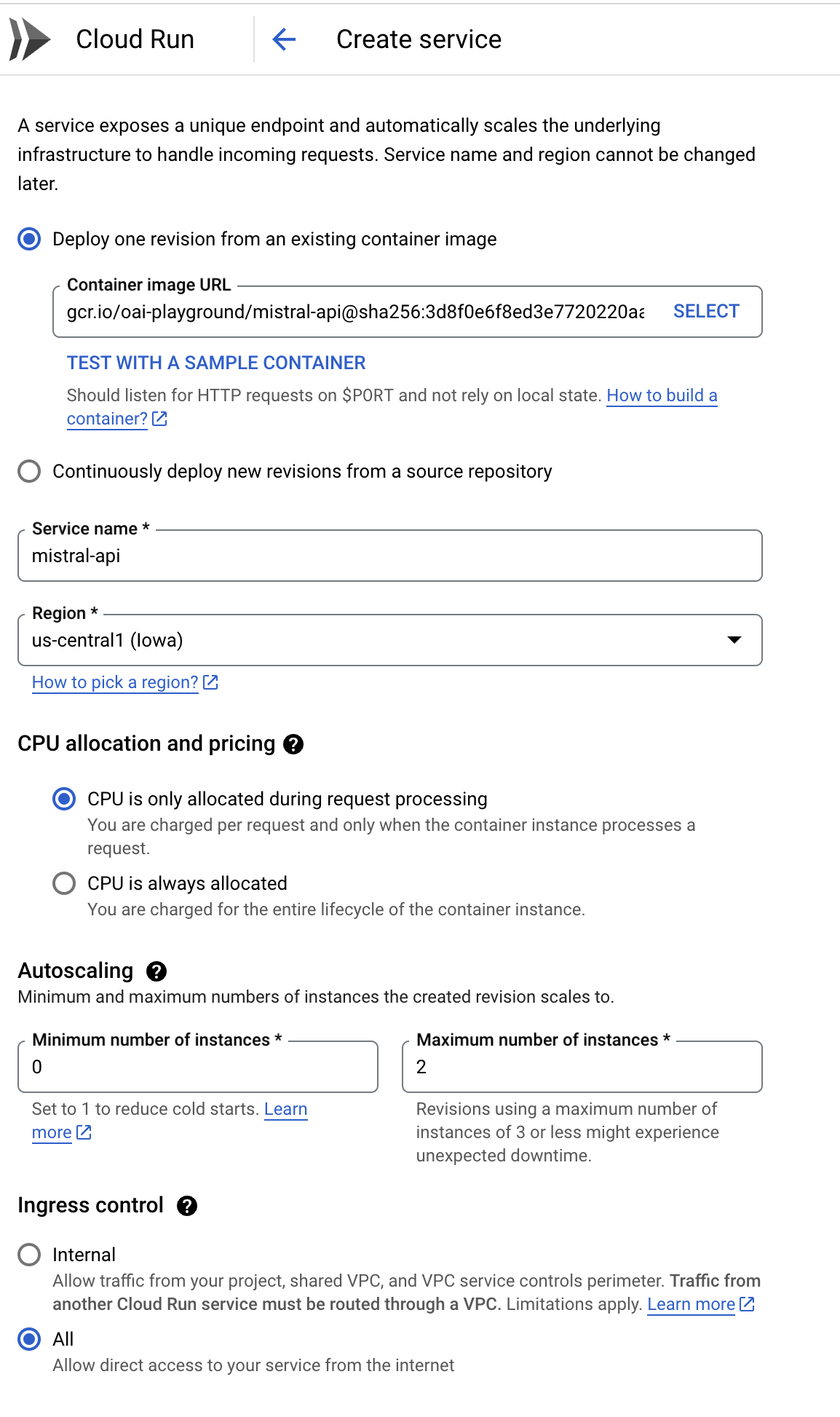Screen dimensions: 840x1417
Task: Click external link icon beside ingress Learn more
Action: (746, 1304)
